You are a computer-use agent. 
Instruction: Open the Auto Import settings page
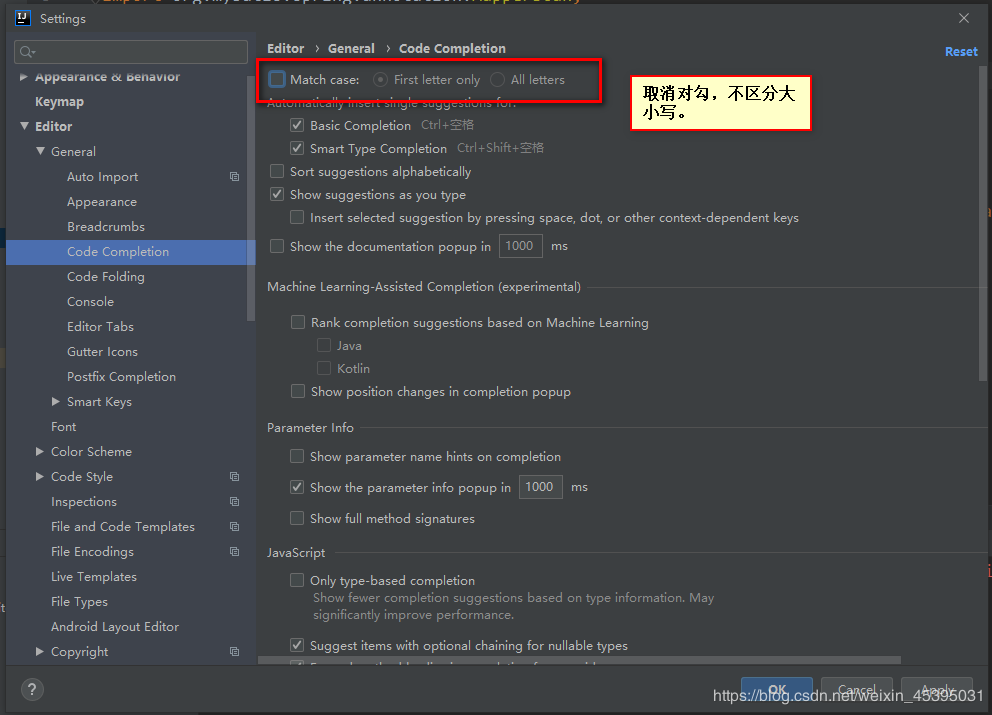coord(102,177)
